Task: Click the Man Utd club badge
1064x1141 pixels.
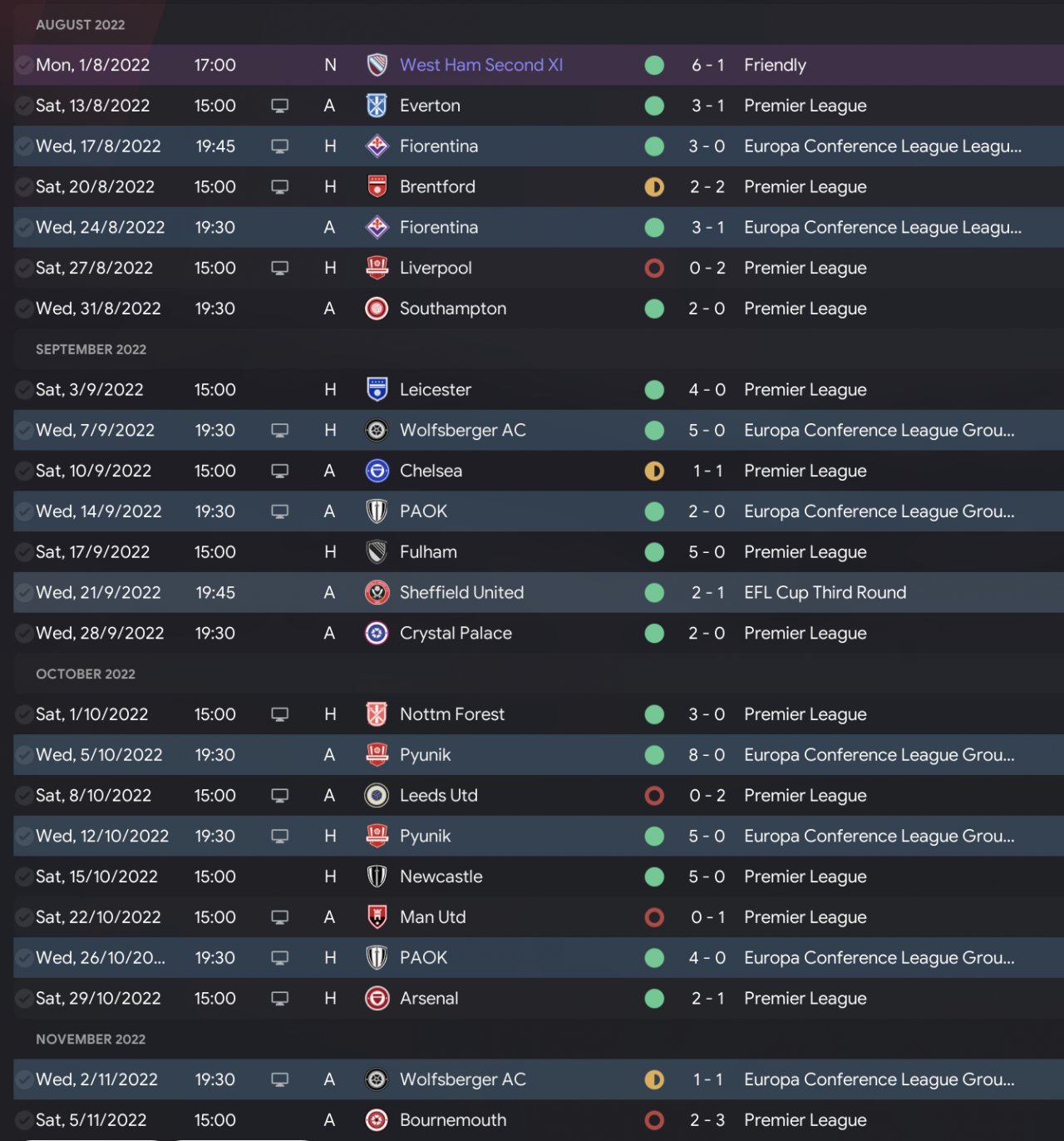Action: pyautogui.click(x=377, y=917)
